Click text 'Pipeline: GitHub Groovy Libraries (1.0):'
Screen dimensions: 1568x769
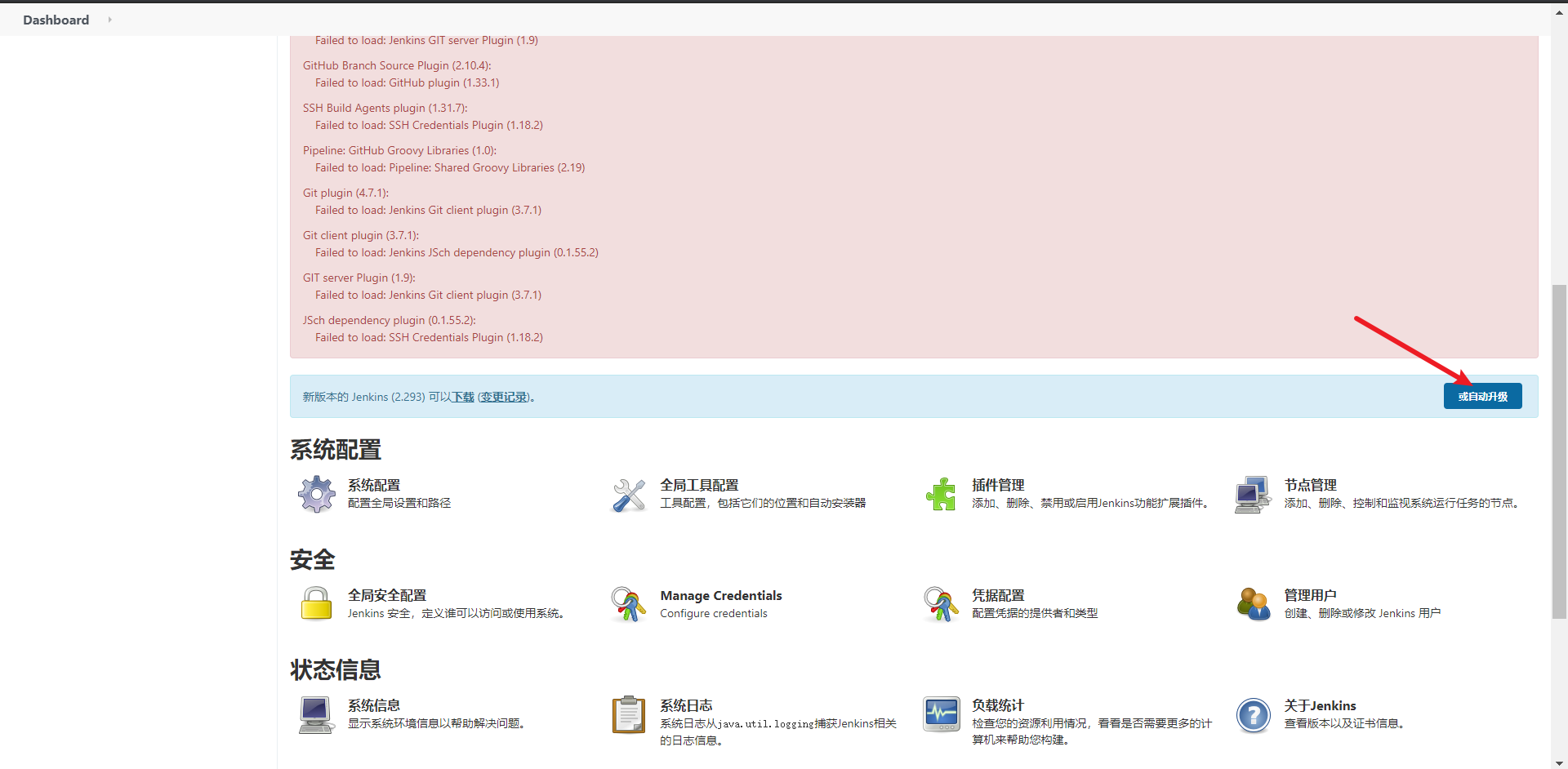click(x=399, y=150)
